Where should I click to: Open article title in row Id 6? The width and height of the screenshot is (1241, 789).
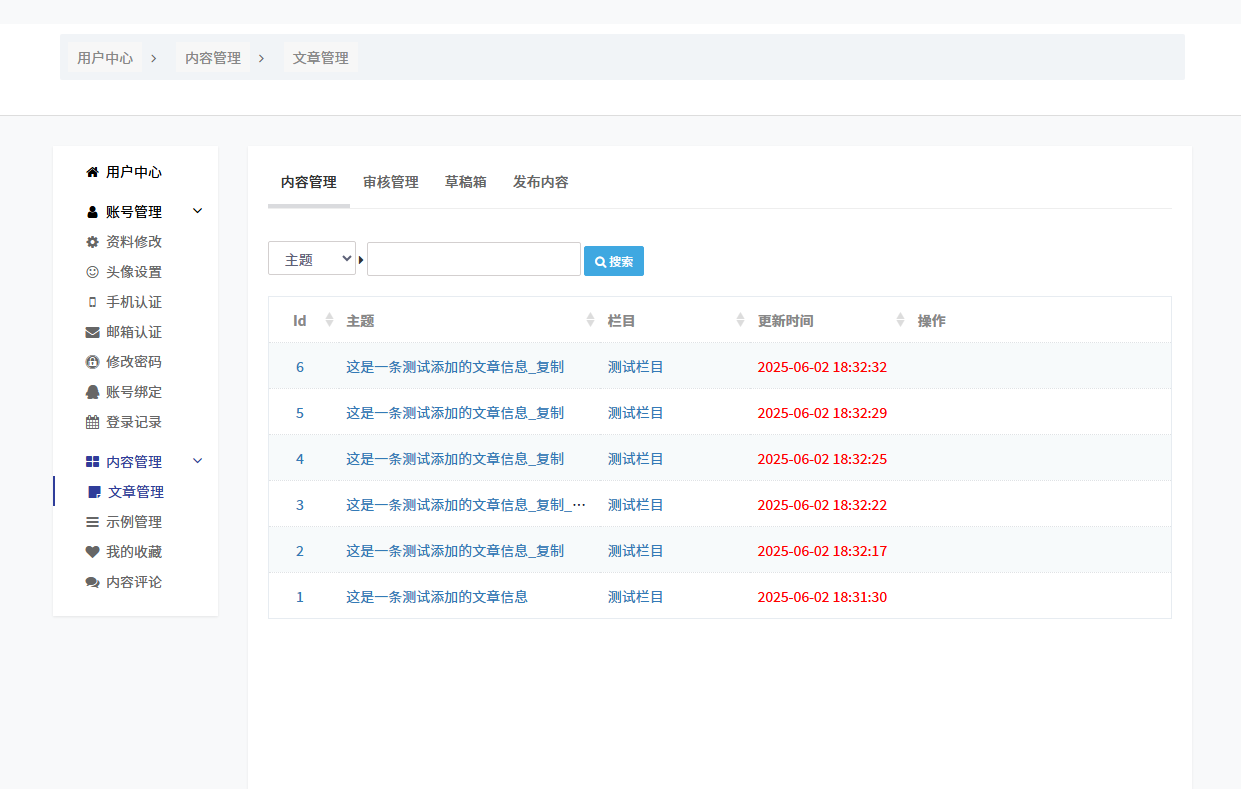[x=455, y=367]
